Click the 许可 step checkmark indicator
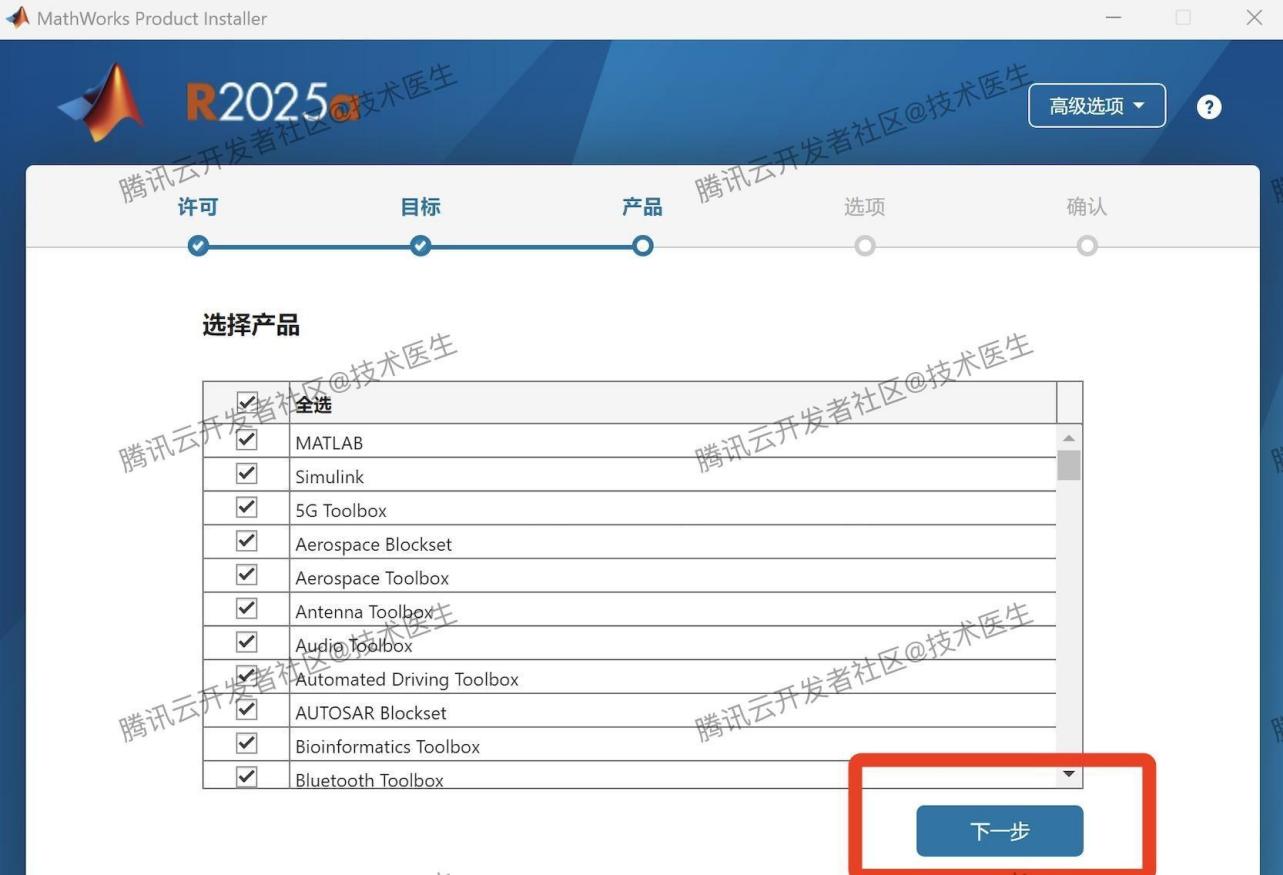The height and width of the screenshot is (875, 1283). tap(198, 245)
